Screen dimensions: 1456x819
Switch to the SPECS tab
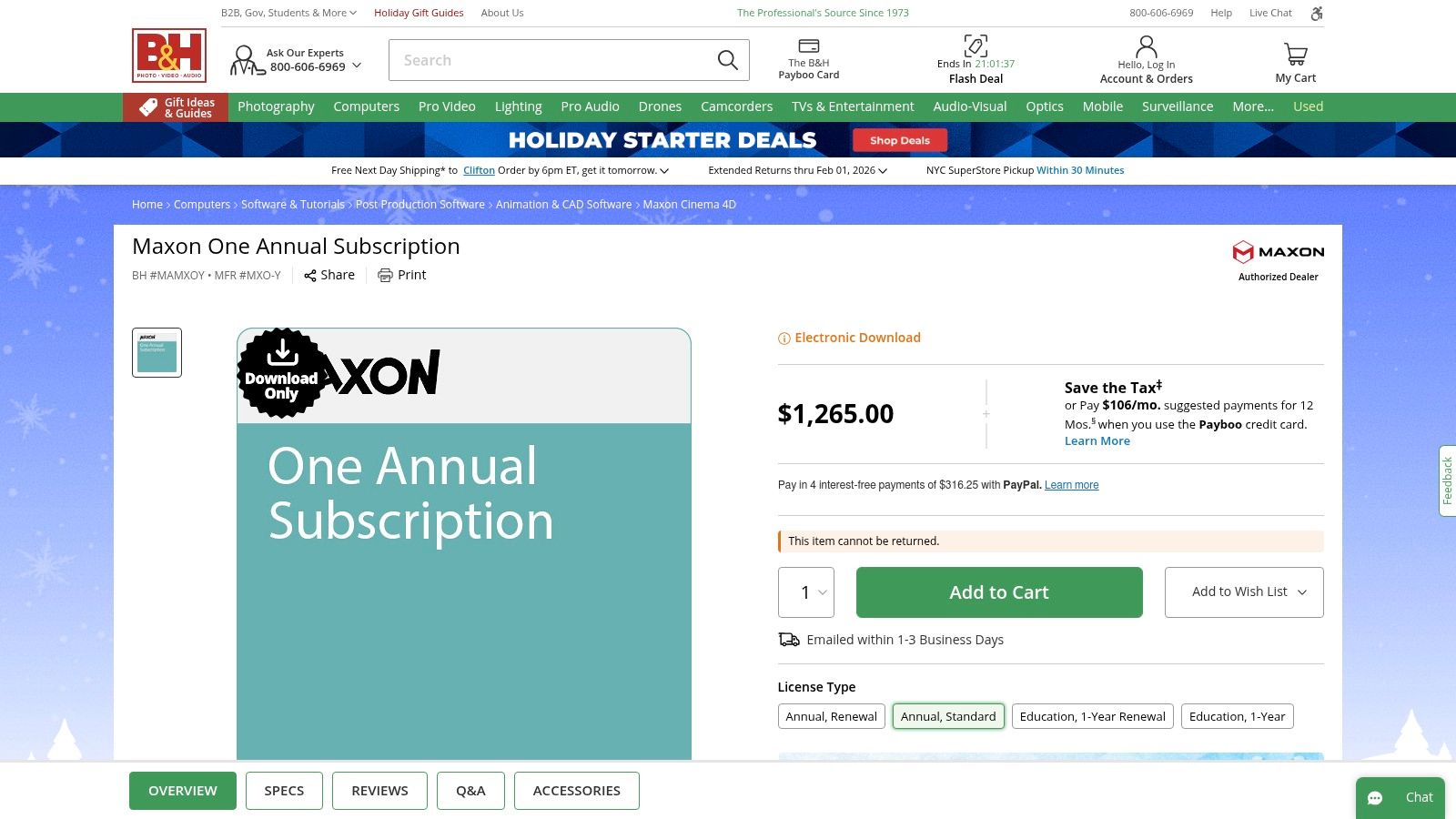284,791
